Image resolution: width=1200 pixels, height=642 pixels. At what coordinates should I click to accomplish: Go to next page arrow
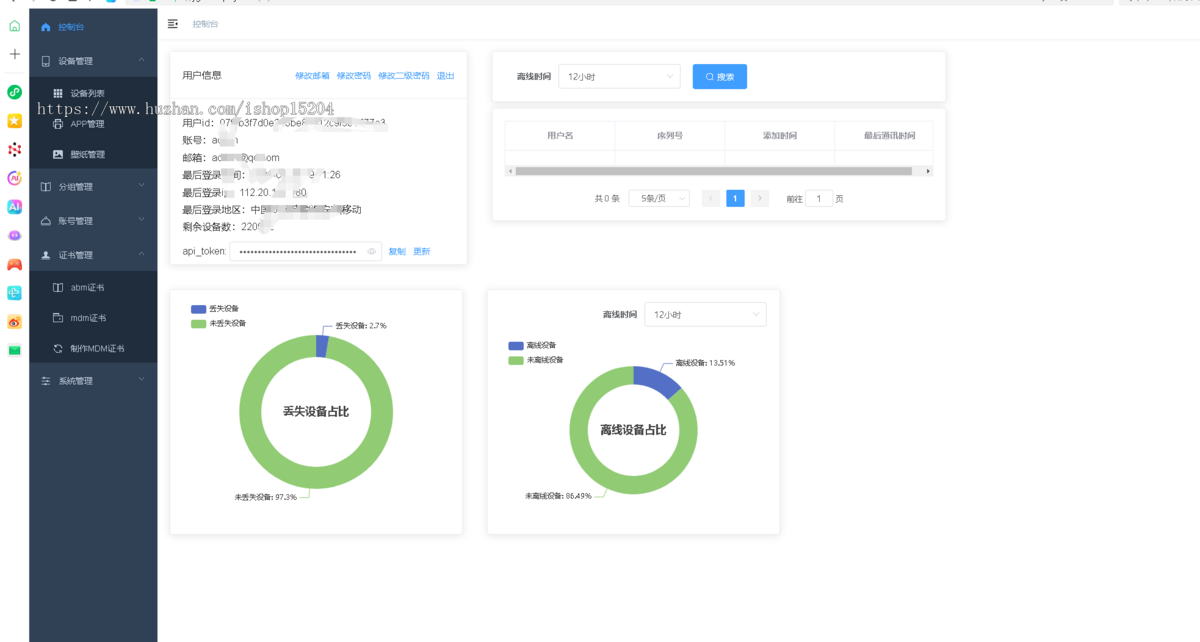[760, 199]
